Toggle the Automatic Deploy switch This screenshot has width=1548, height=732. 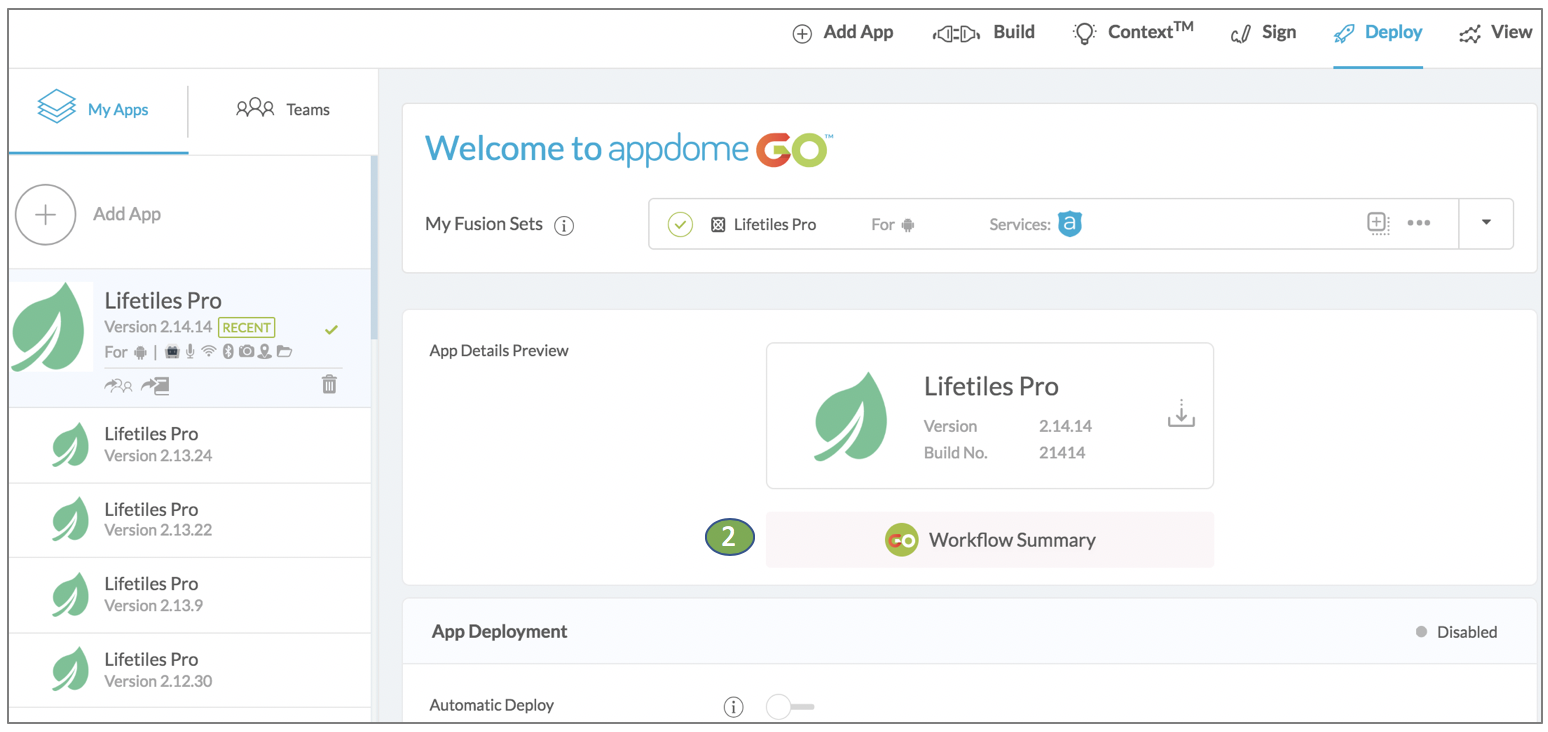790,707
